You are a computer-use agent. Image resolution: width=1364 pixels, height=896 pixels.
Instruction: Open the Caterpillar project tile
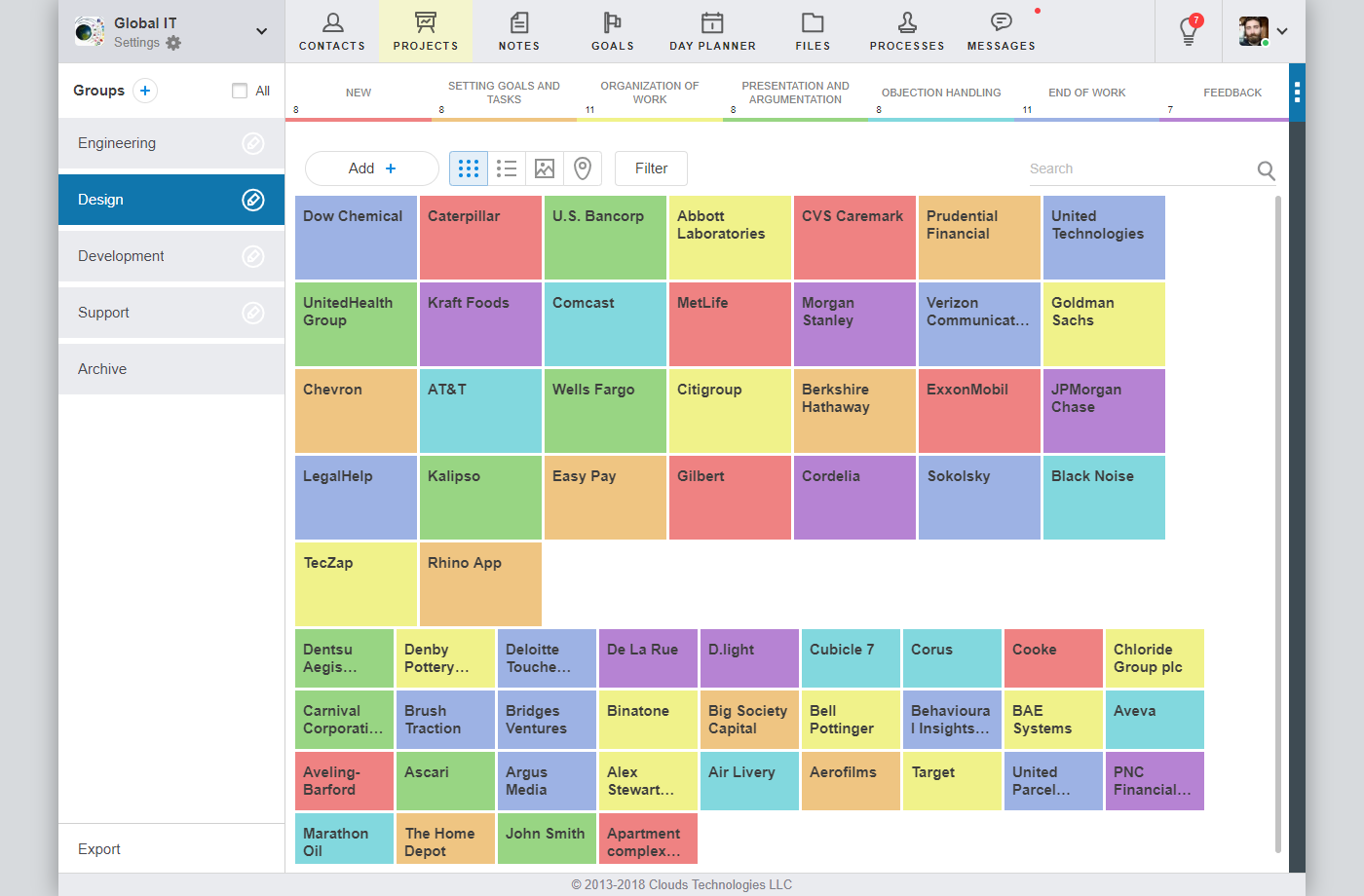tap(481, 238)
